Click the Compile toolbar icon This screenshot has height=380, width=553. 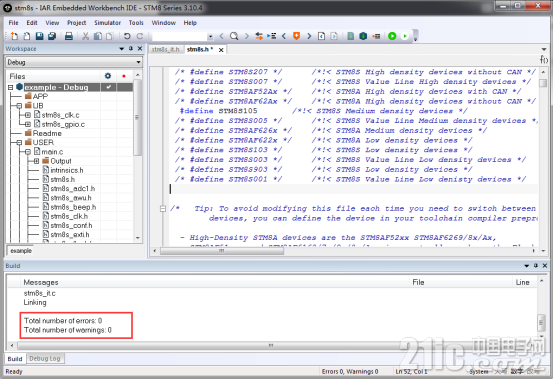[x=351, y=36]
